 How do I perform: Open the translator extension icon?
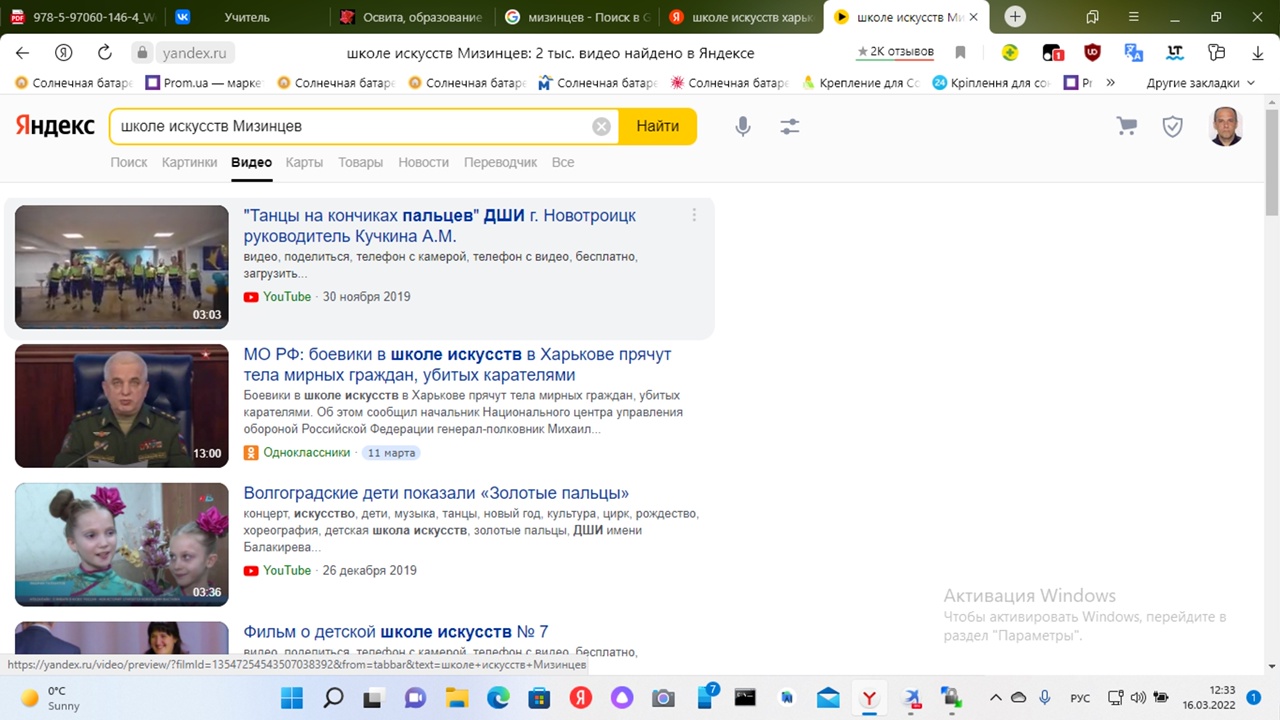[x=1133, y=53]
